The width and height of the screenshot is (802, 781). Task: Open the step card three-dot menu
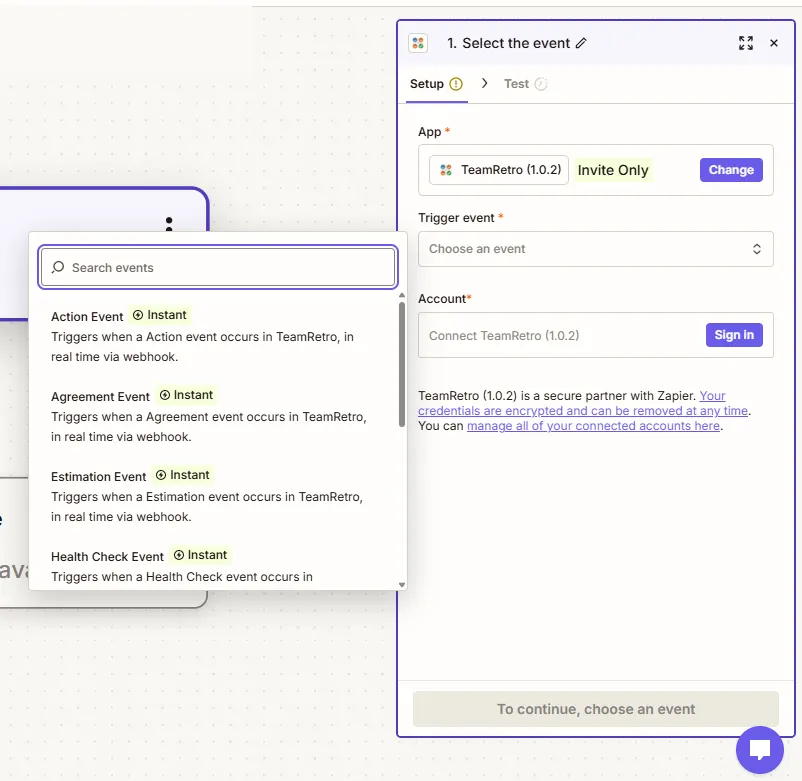point(169,224)
